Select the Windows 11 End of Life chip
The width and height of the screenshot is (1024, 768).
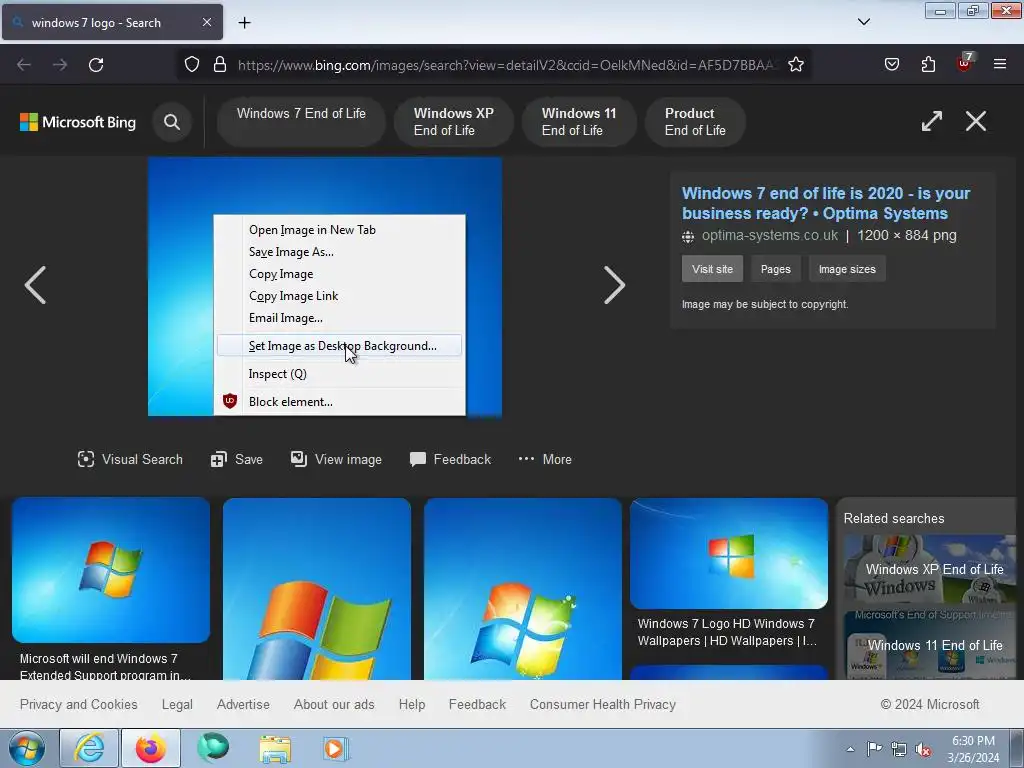(579, 121)
